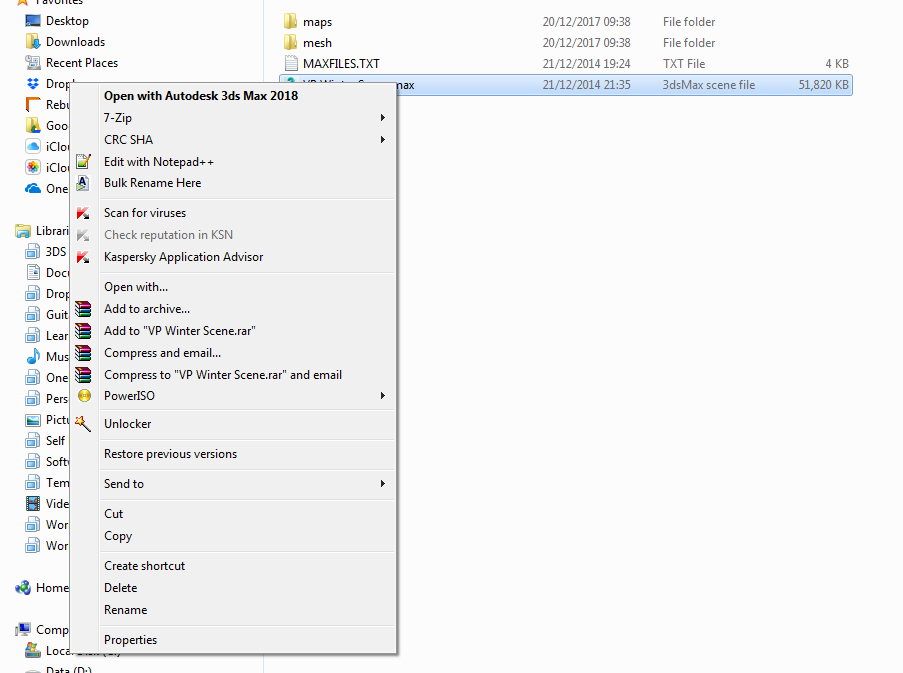Choose Rename from the context menu
Screen dimensions: 903x673
click(126, 610)
